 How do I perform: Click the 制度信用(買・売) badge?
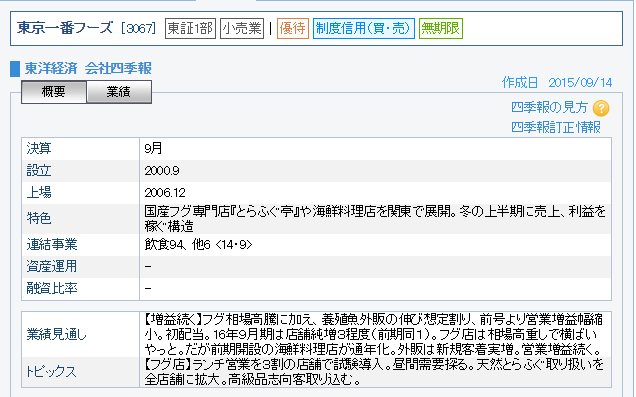point(364,28)
